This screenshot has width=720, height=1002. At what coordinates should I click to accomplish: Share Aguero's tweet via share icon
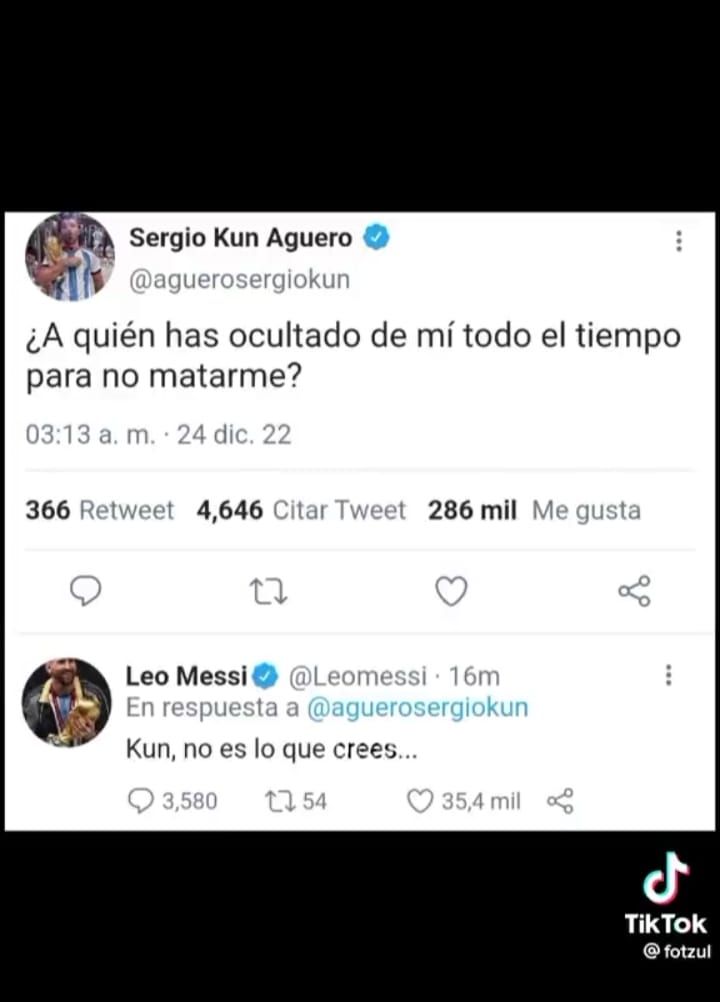(x=634, y=592)
